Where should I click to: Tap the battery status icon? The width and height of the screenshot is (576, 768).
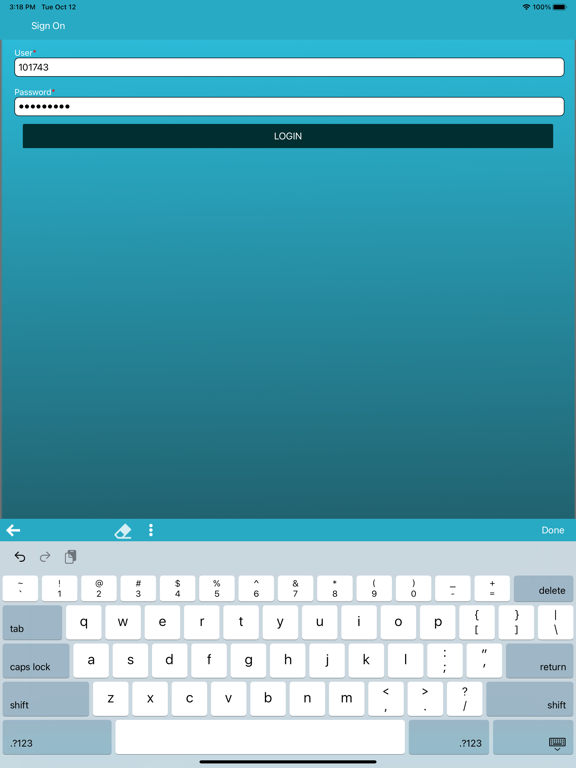click(x=560, y=7)
